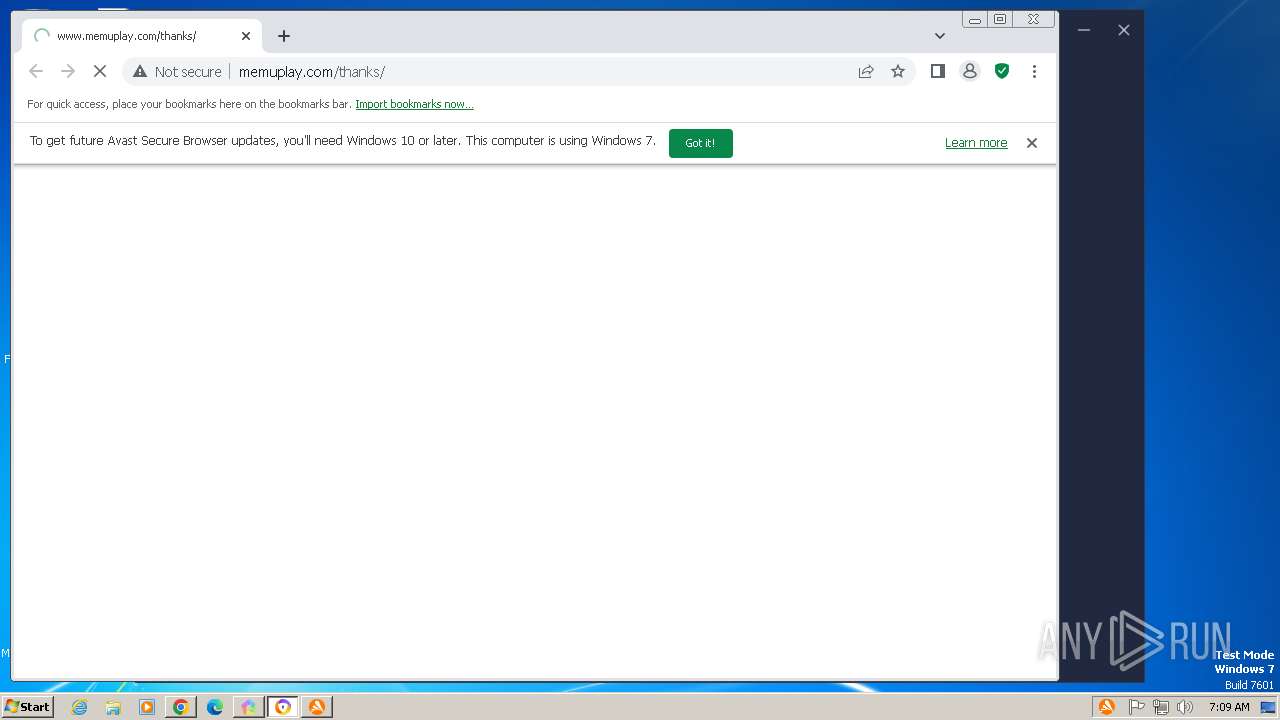Open network status tray icon
The width and height of the screenshot is (1280, 720).
(x=1161, y=707)
